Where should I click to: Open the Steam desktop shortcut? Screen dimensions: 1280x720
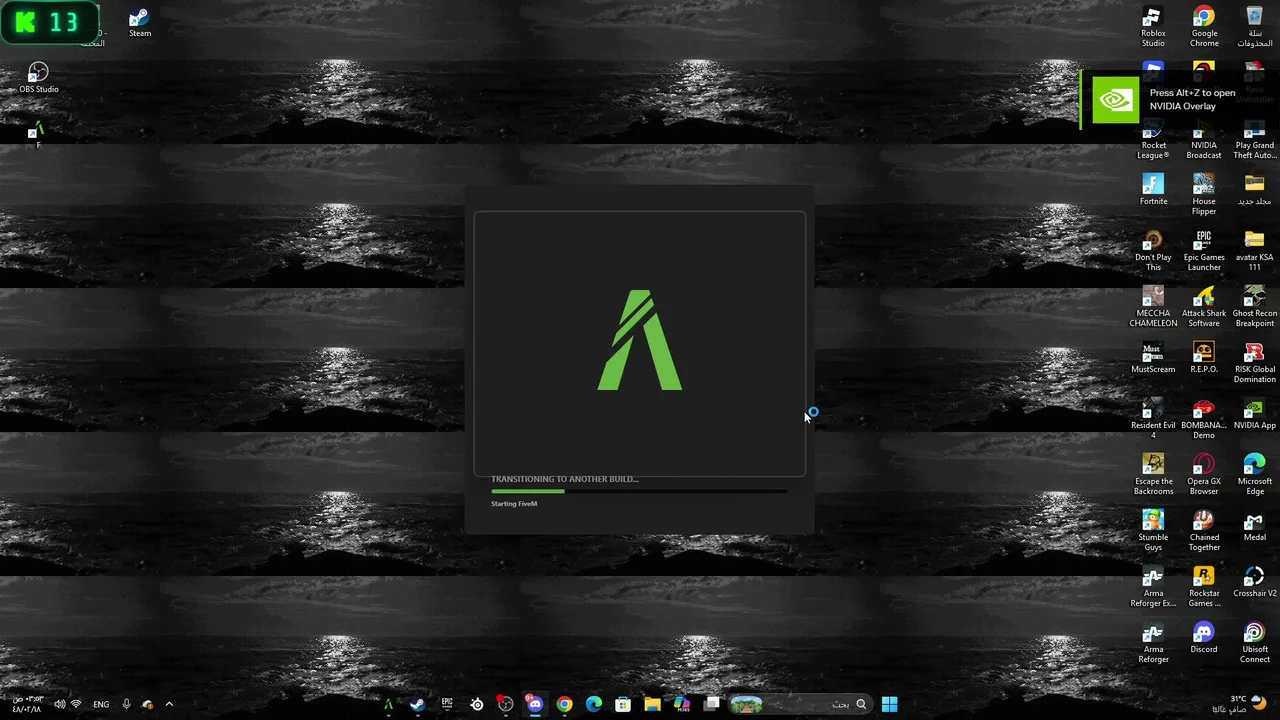pyautogui.click(x=140, y=23)
